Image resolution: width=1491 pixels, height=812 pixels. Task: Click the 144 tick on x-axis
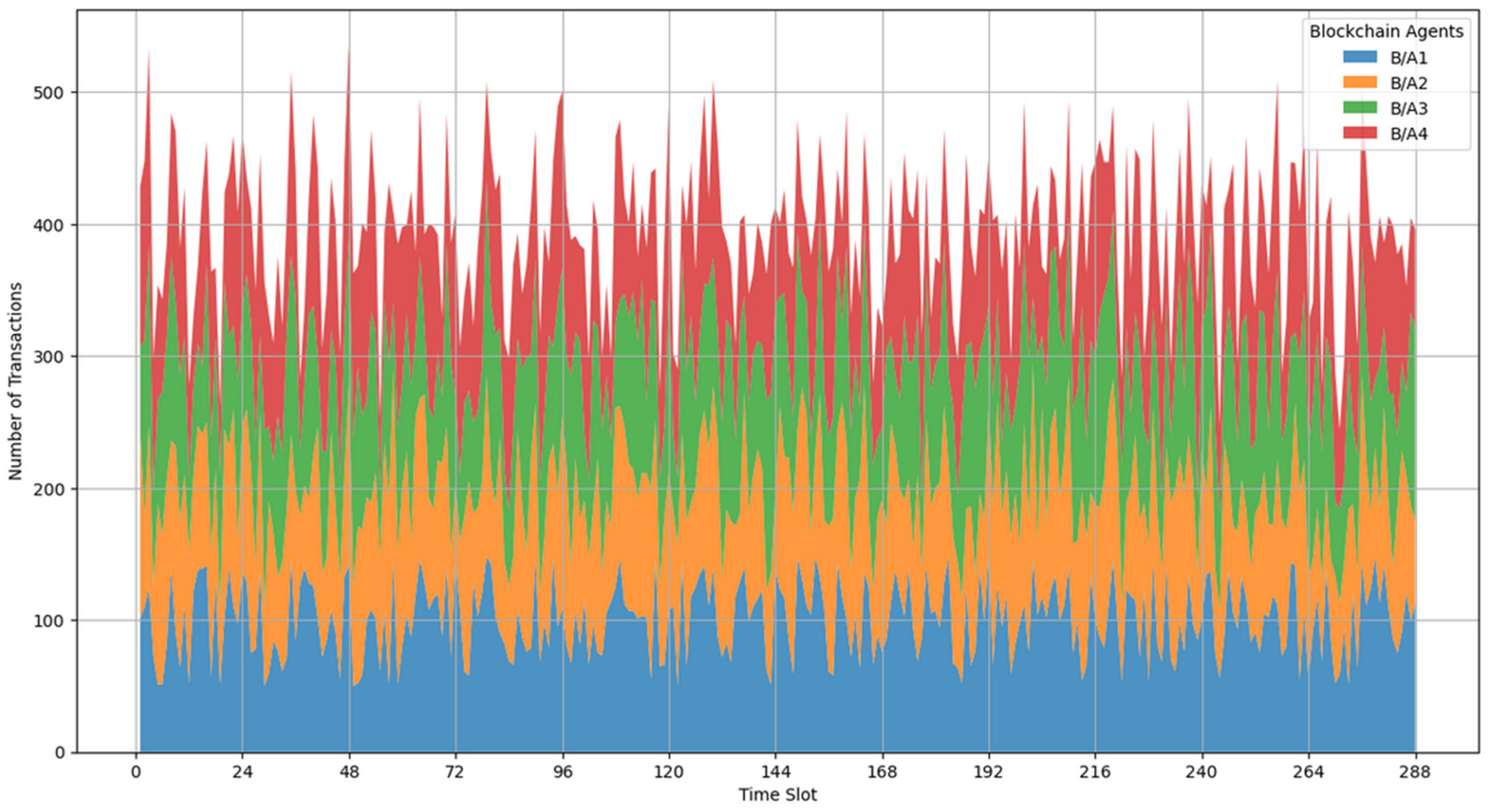pyautogui.click(x=775, y=772)
